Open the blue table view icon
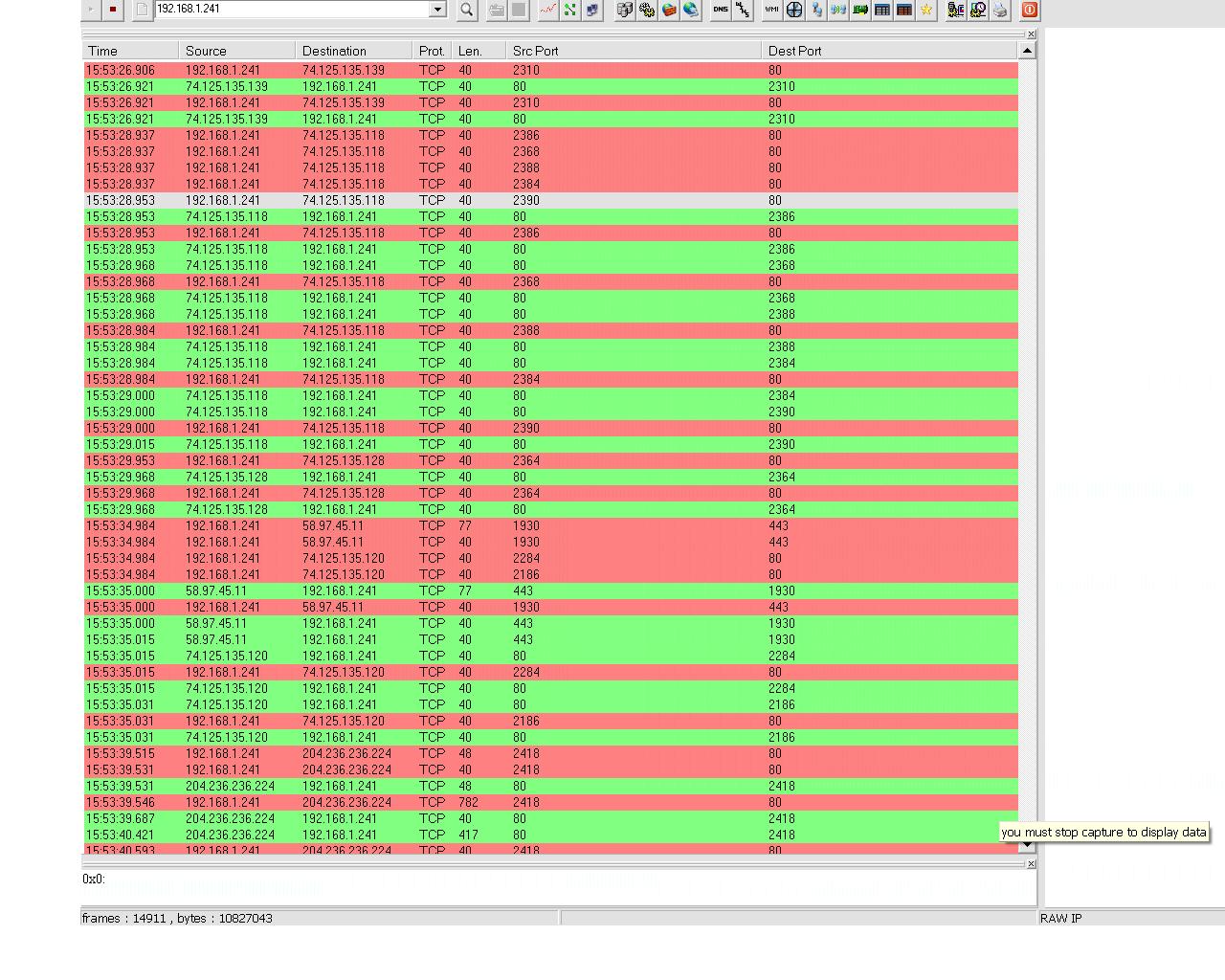The width and height of the screenshot is (1225, 980). point(882,10)
